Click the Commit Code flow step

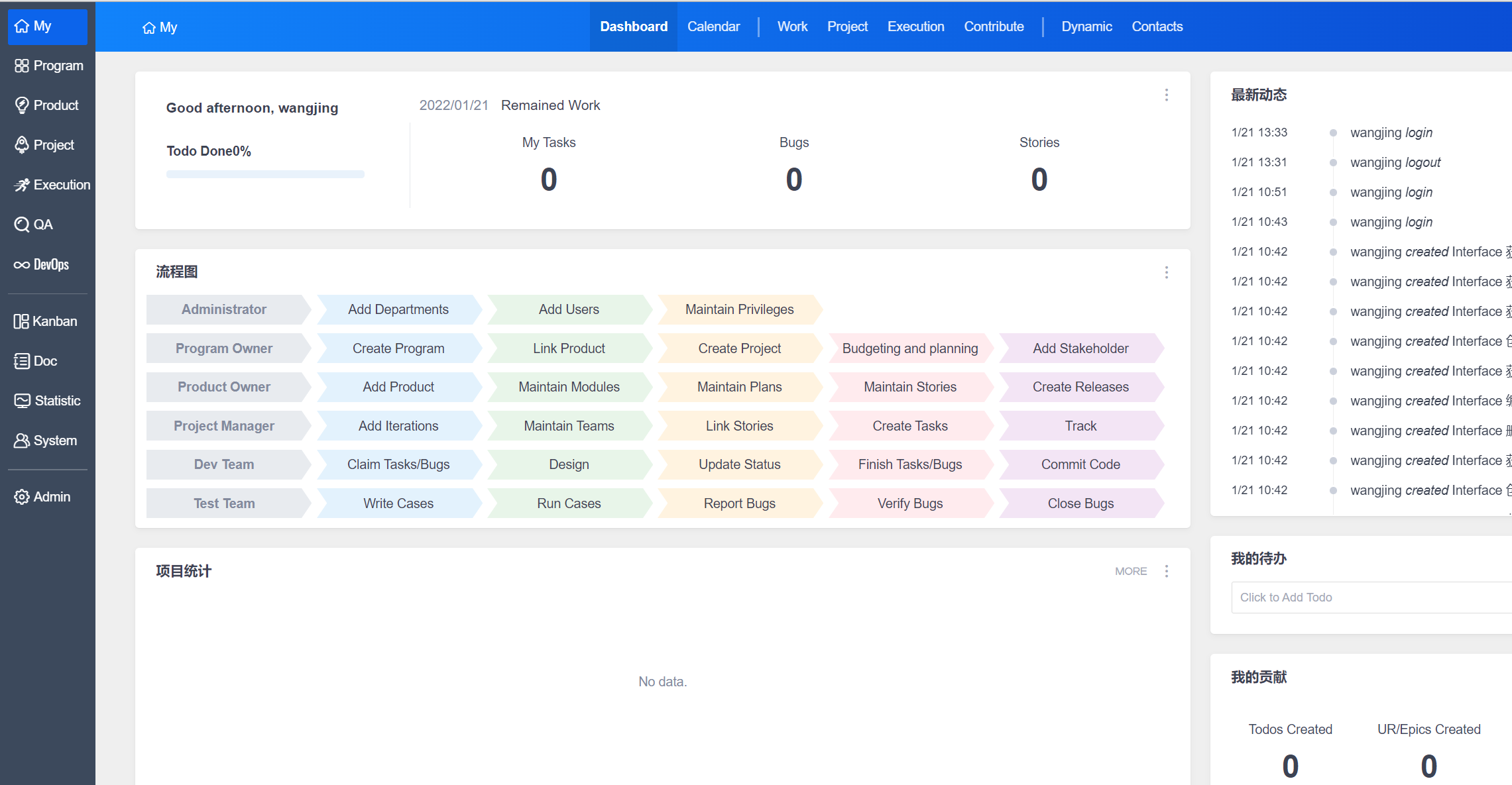tap(1080, 464)
